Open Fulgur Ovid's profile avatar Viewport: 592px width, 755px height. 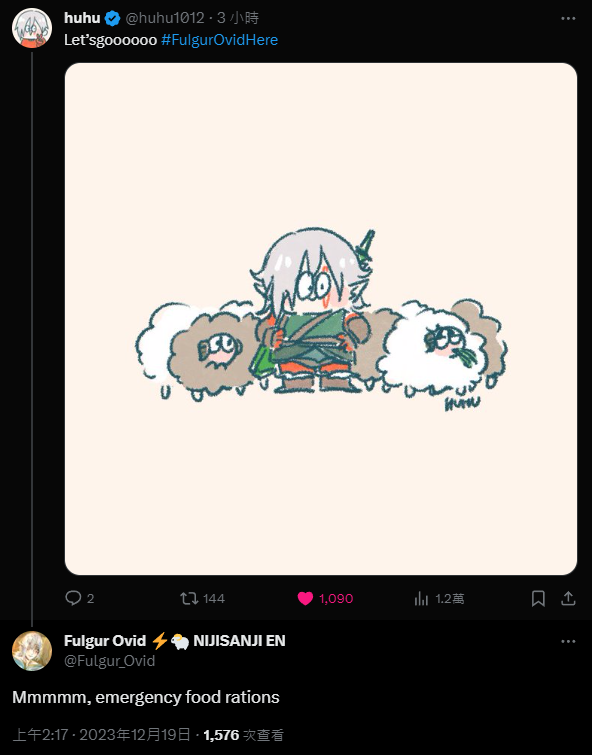point(32,651)
